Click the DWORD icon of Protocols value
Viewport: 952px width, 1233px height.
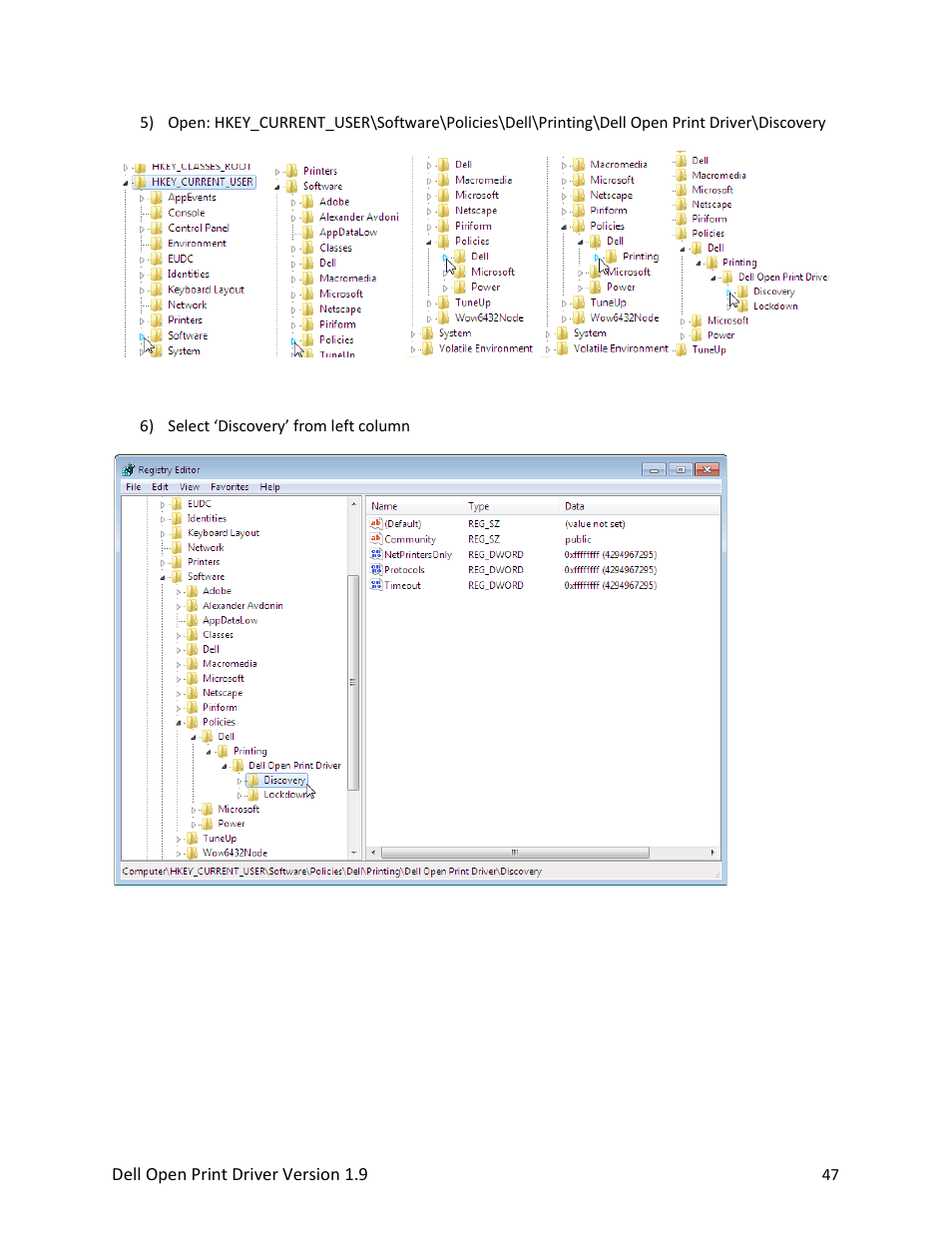pyautogui.click(x=376, y=570)
